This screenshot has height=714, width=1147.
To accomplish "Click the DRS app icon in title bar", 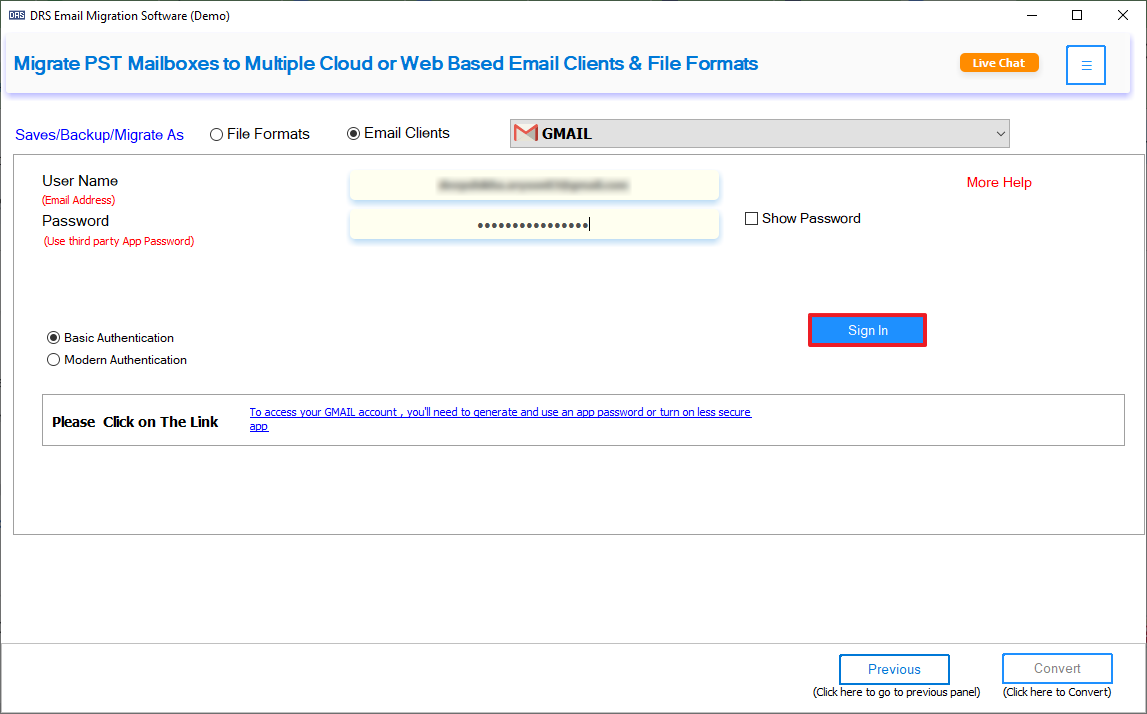I will tap(16, 16).
